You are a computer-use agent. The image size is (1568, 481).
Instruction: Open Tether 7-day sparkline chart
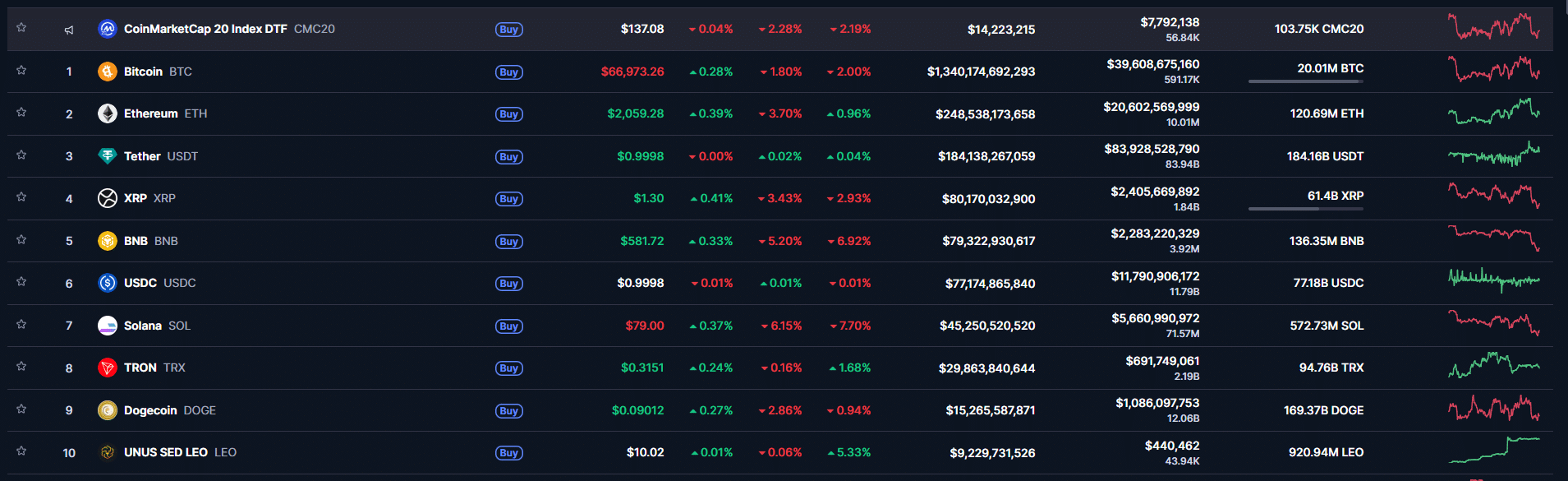(1493, 155)
